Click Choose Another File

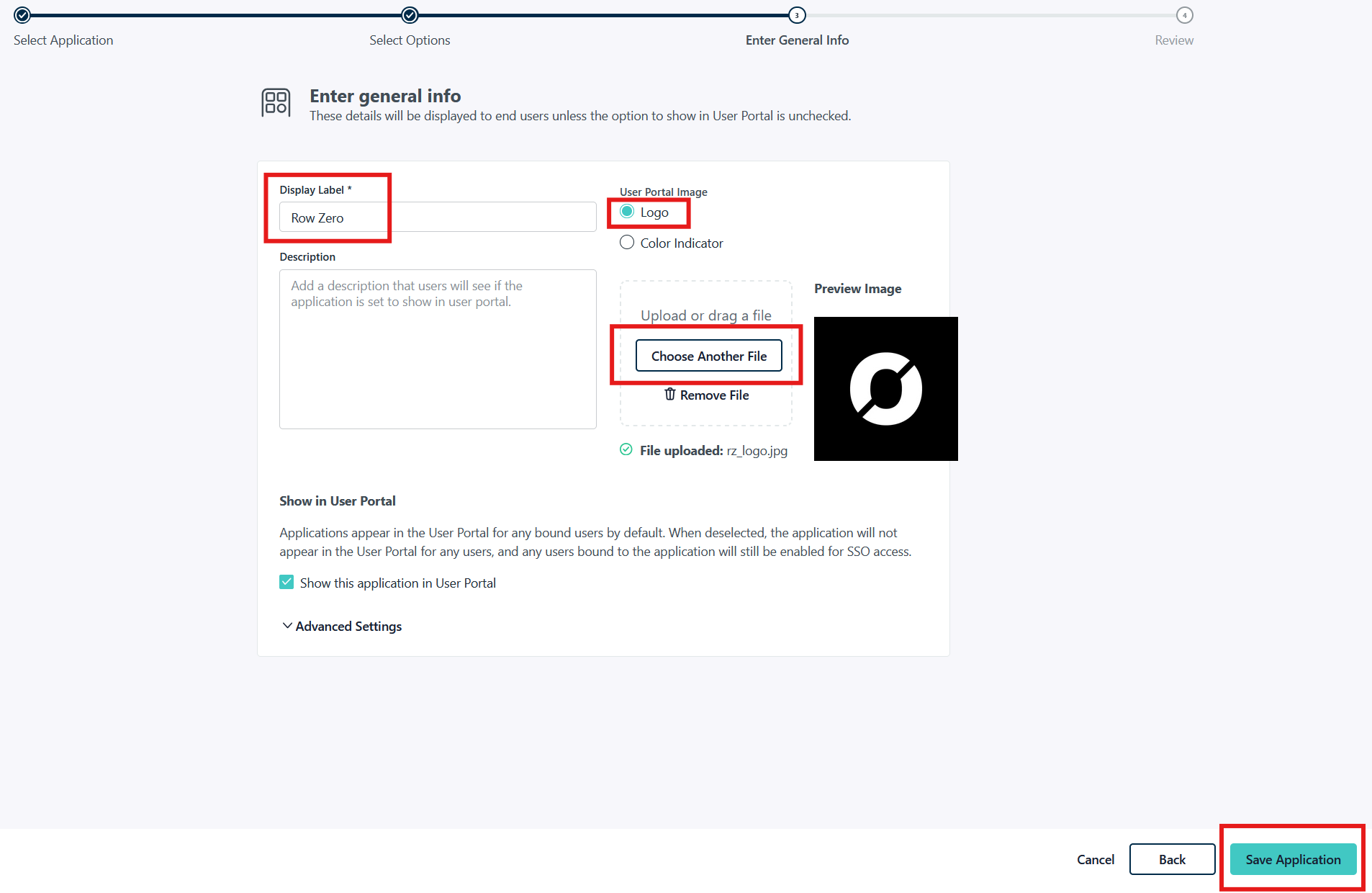[708, 355]
